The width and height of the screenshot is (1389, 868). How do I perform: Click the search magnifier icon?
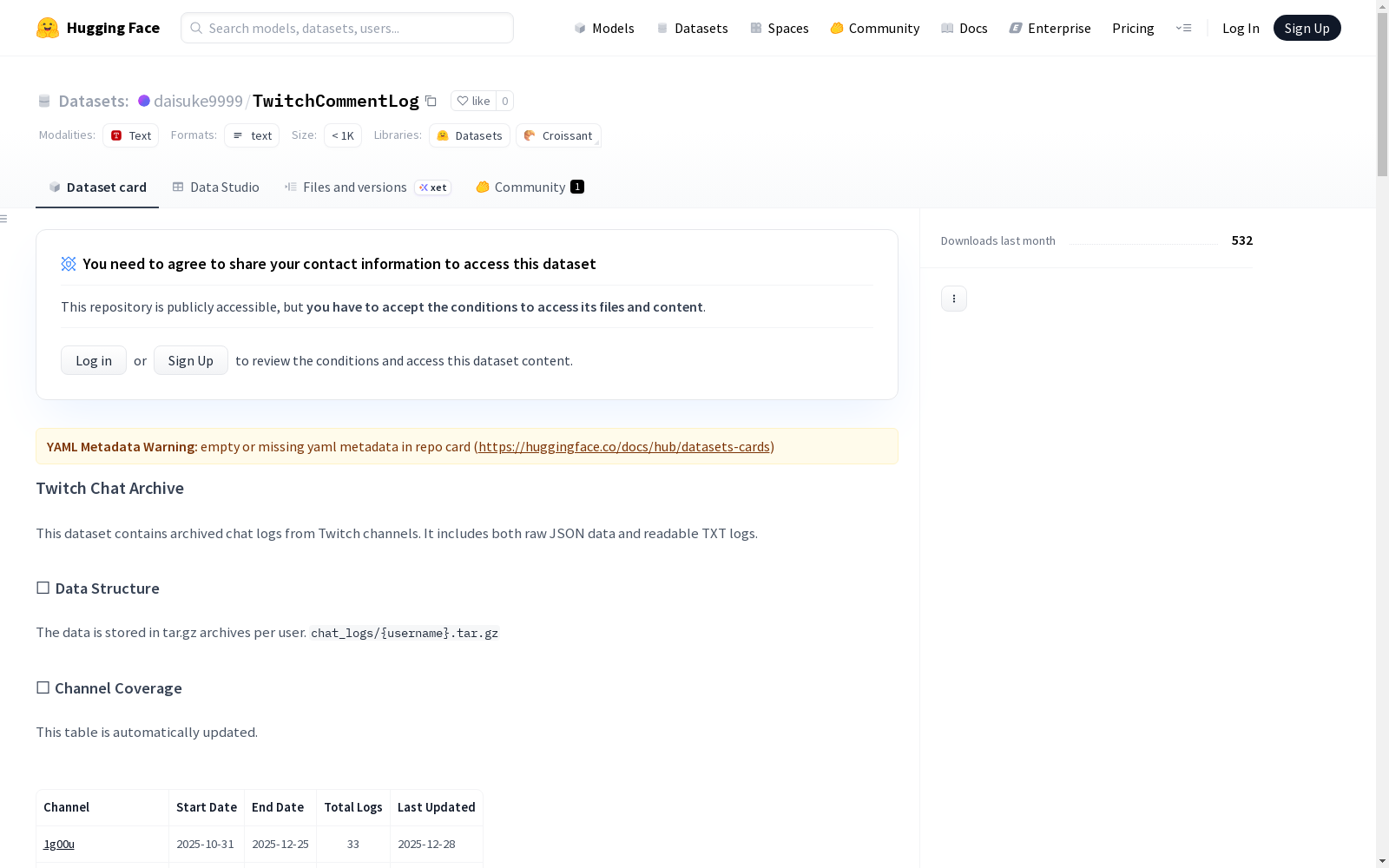tap(196, 28)
